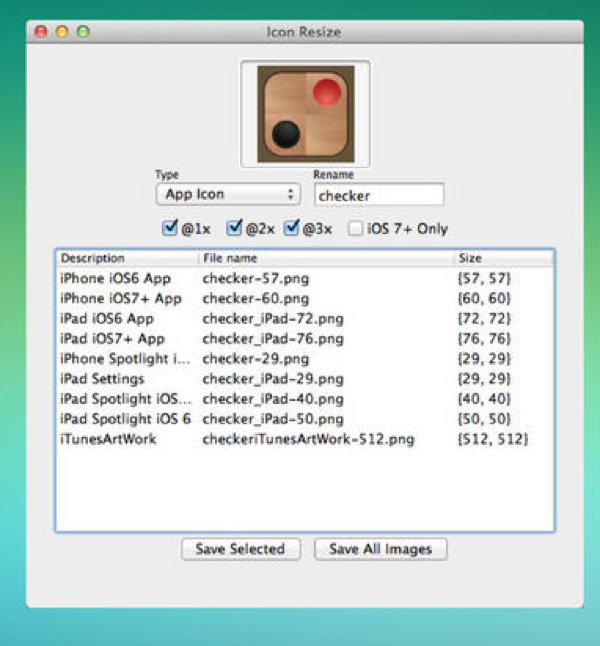This screenshot has height=646, width=600.
Task: Enable the iOS 7+ Only checkbox
Action: [355, 228]
